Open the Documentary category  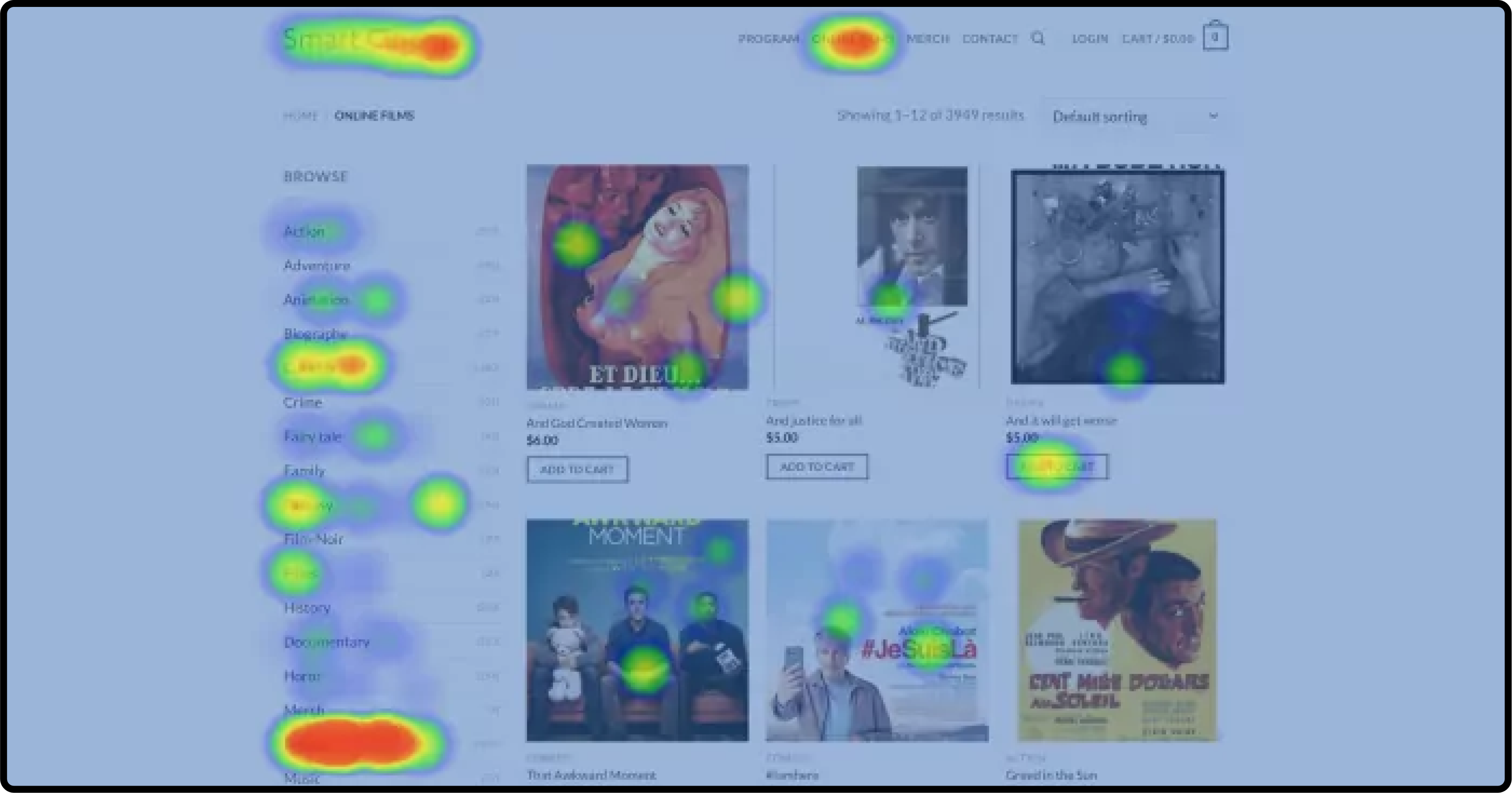[x=326, y=642]
